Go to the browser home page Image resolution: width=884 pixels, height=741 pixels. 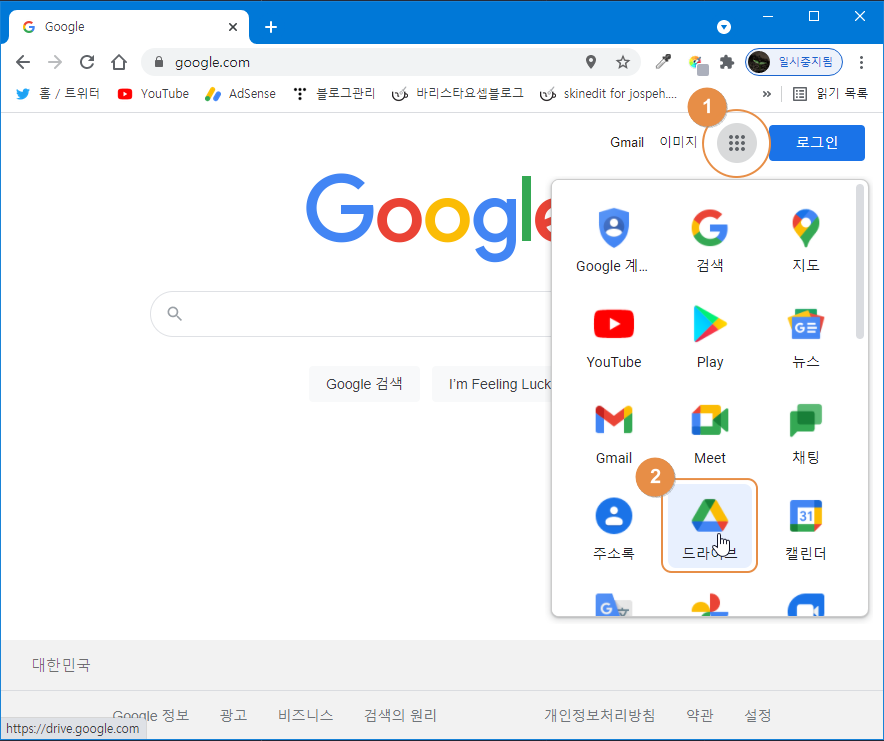coord(118,62)
